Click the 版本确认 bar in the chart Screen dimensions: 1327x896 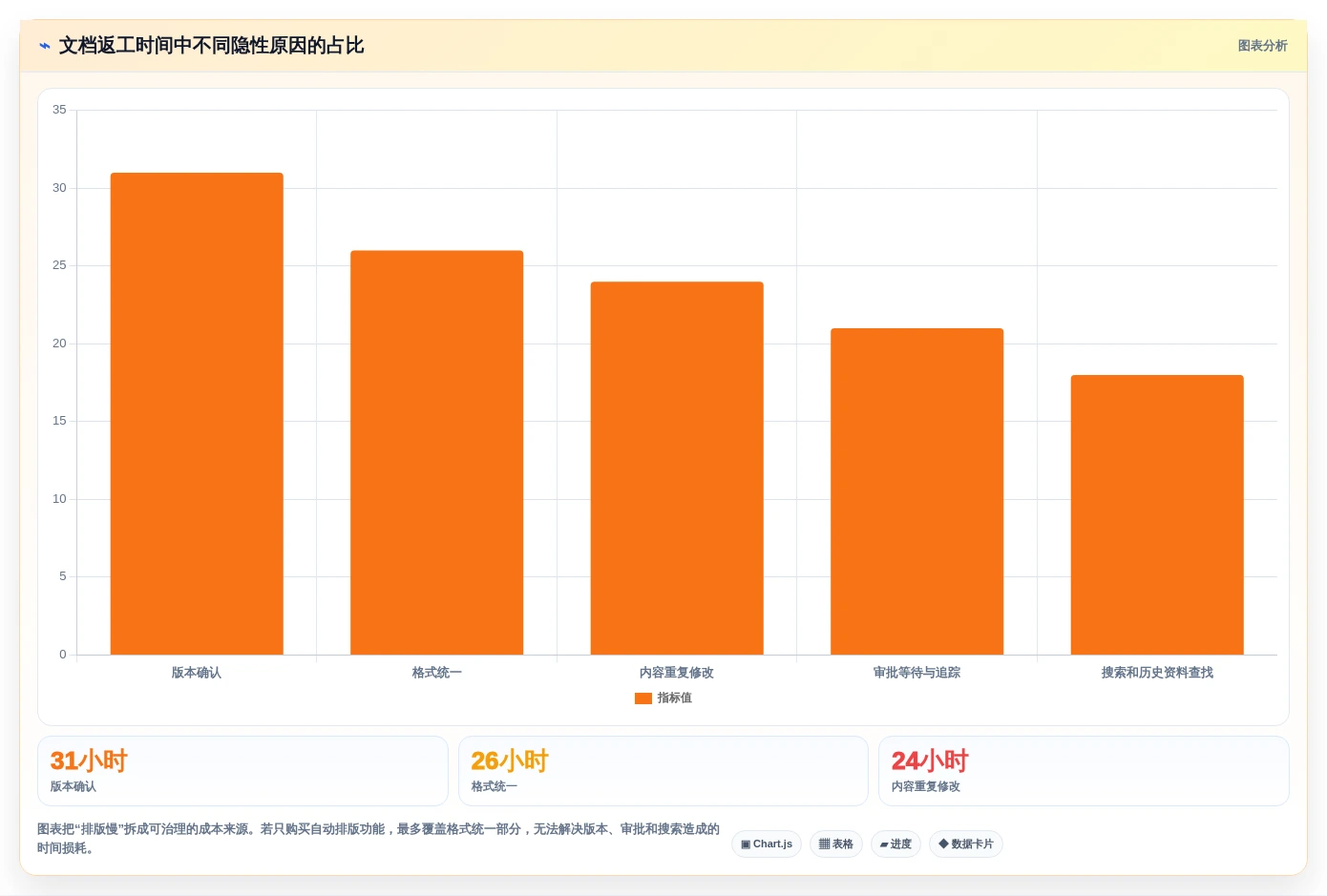pos(197,413)
